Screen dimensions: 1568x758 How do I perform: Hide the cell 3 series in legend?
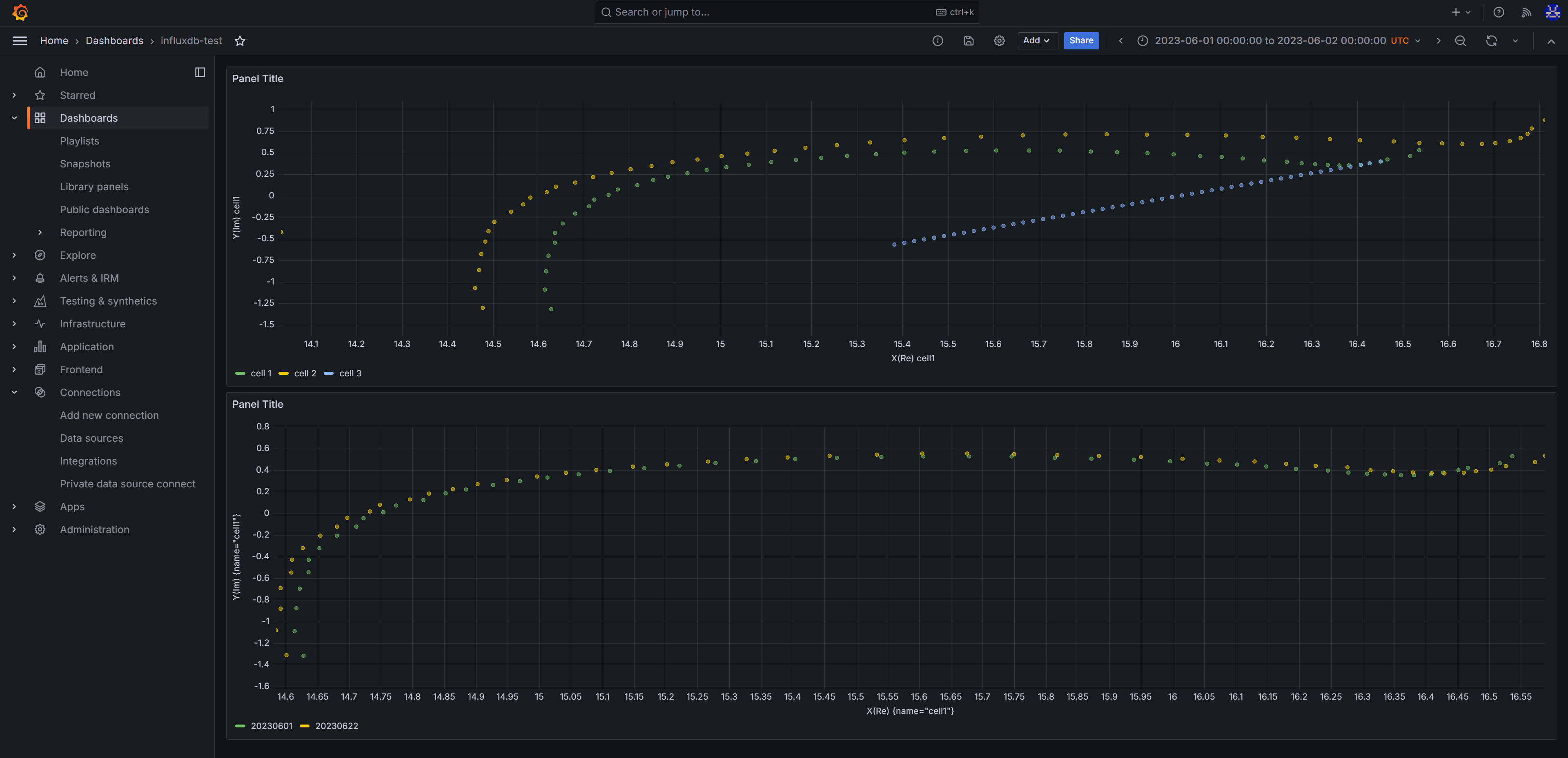350,373
